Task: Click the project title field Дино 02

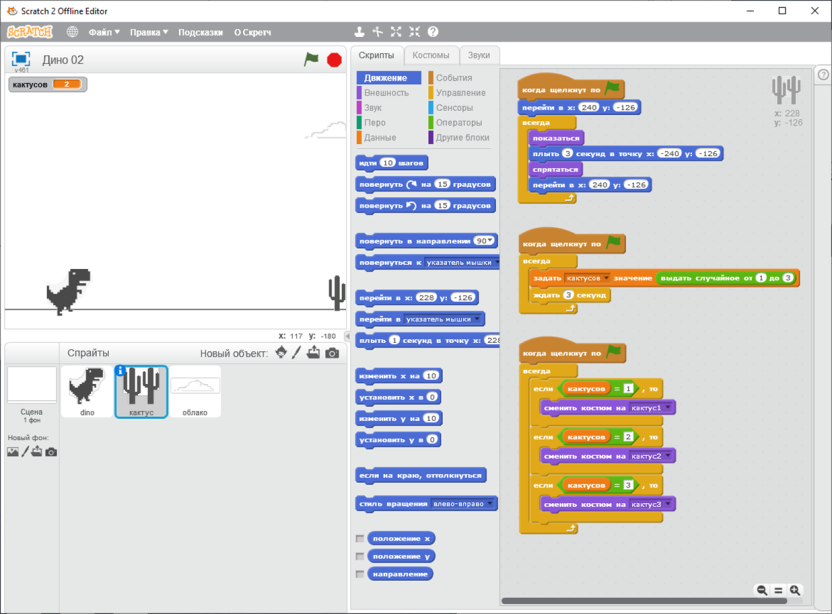Action: (x=63, y=60)
